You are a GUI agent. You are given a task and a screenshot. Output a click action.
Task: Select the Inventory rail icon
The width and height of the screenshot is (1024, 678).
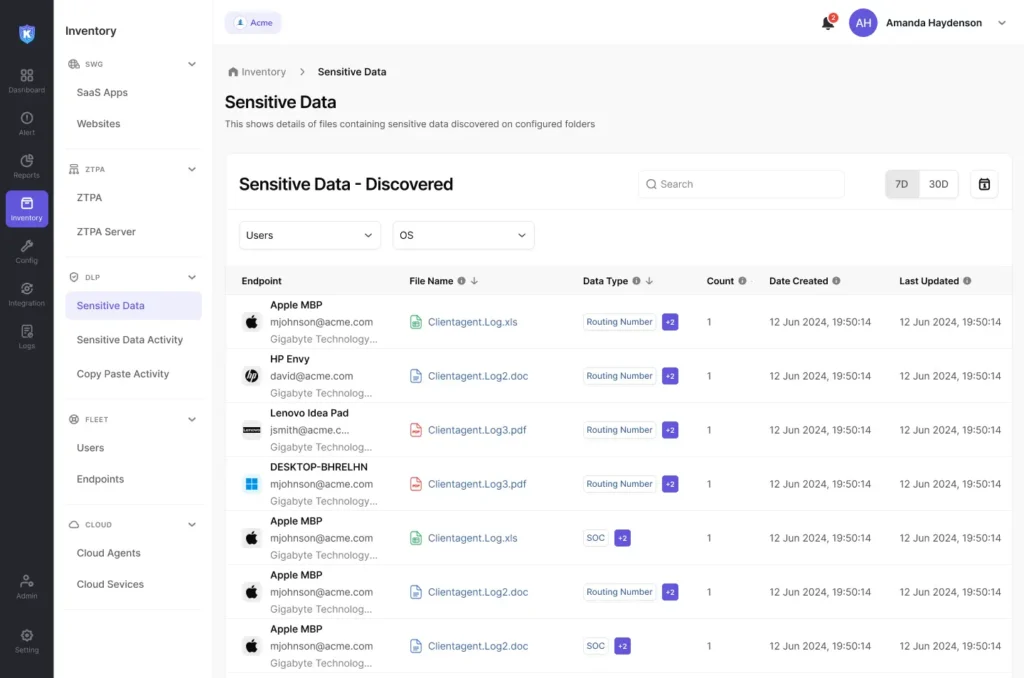(x=27, y=208)
